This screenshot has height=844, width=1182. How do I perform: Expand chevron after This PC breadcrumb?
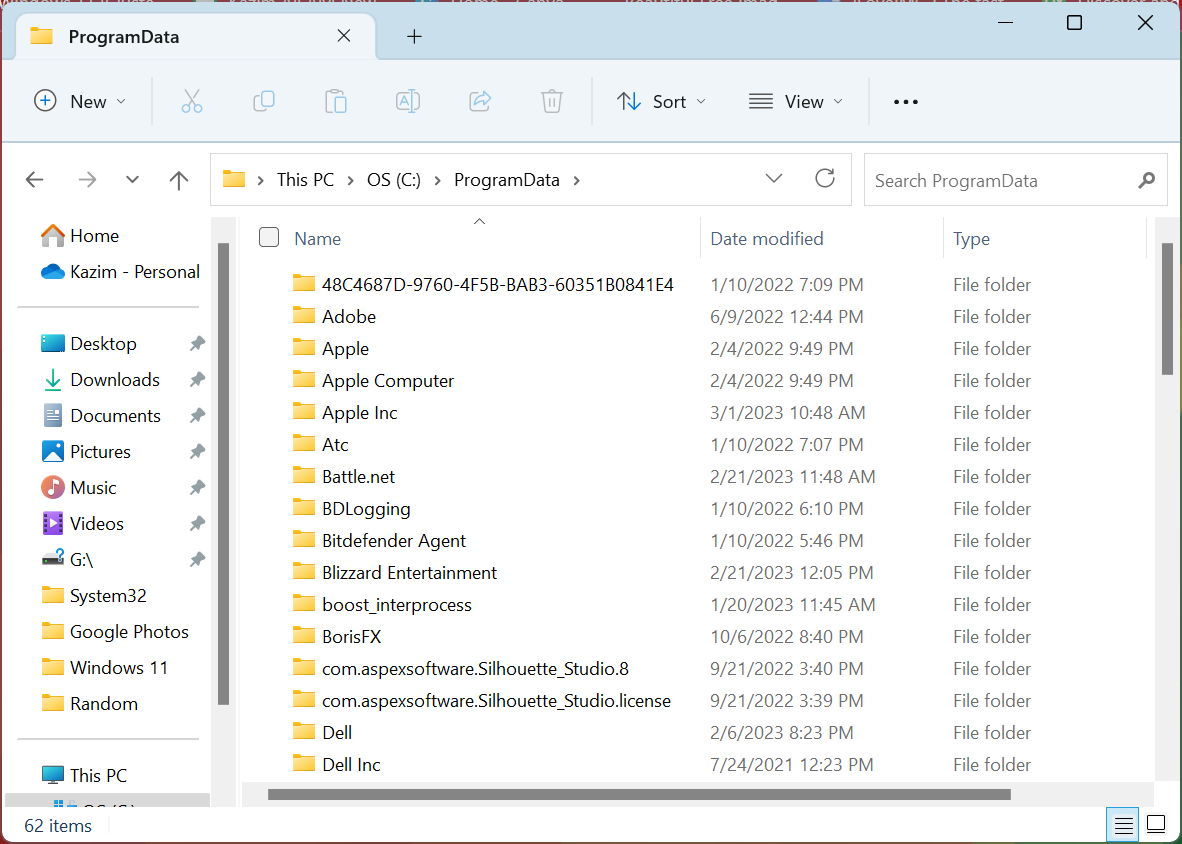[x=351, y=180]
